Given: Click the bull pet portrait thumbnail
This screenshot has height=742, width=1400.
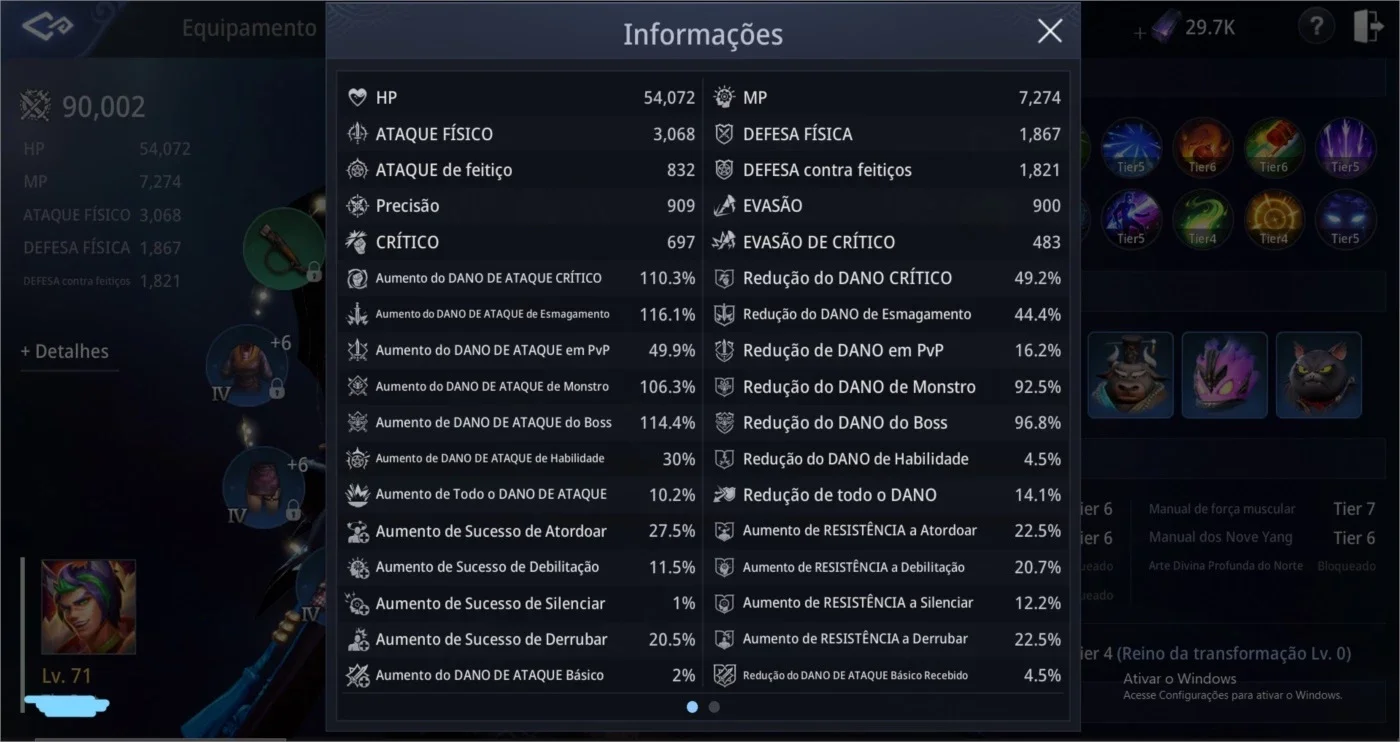Looking at the screenshot, I should point(1130,374).
